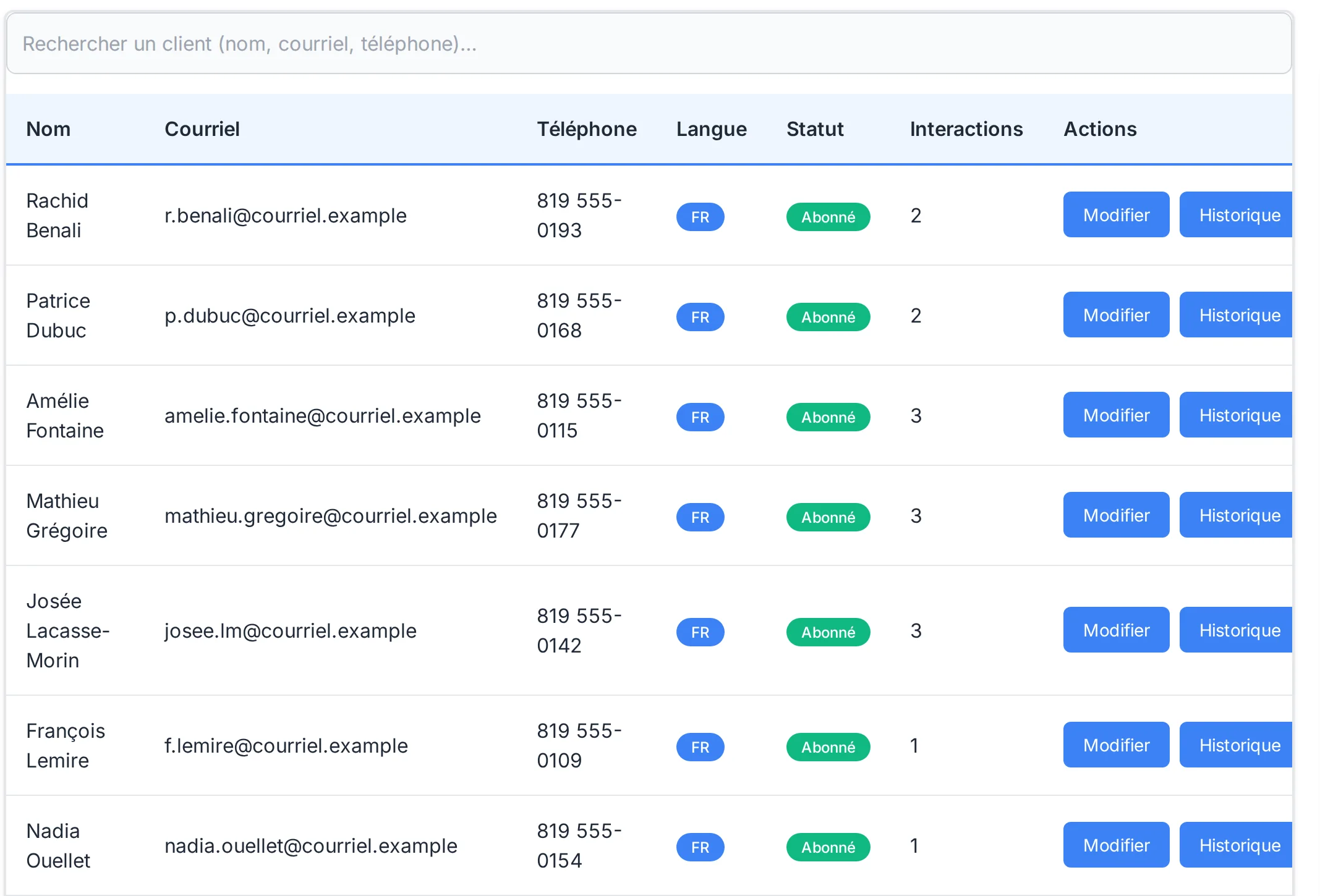Edit Patrice Dubuc with Modifier

coord(1116,315)
